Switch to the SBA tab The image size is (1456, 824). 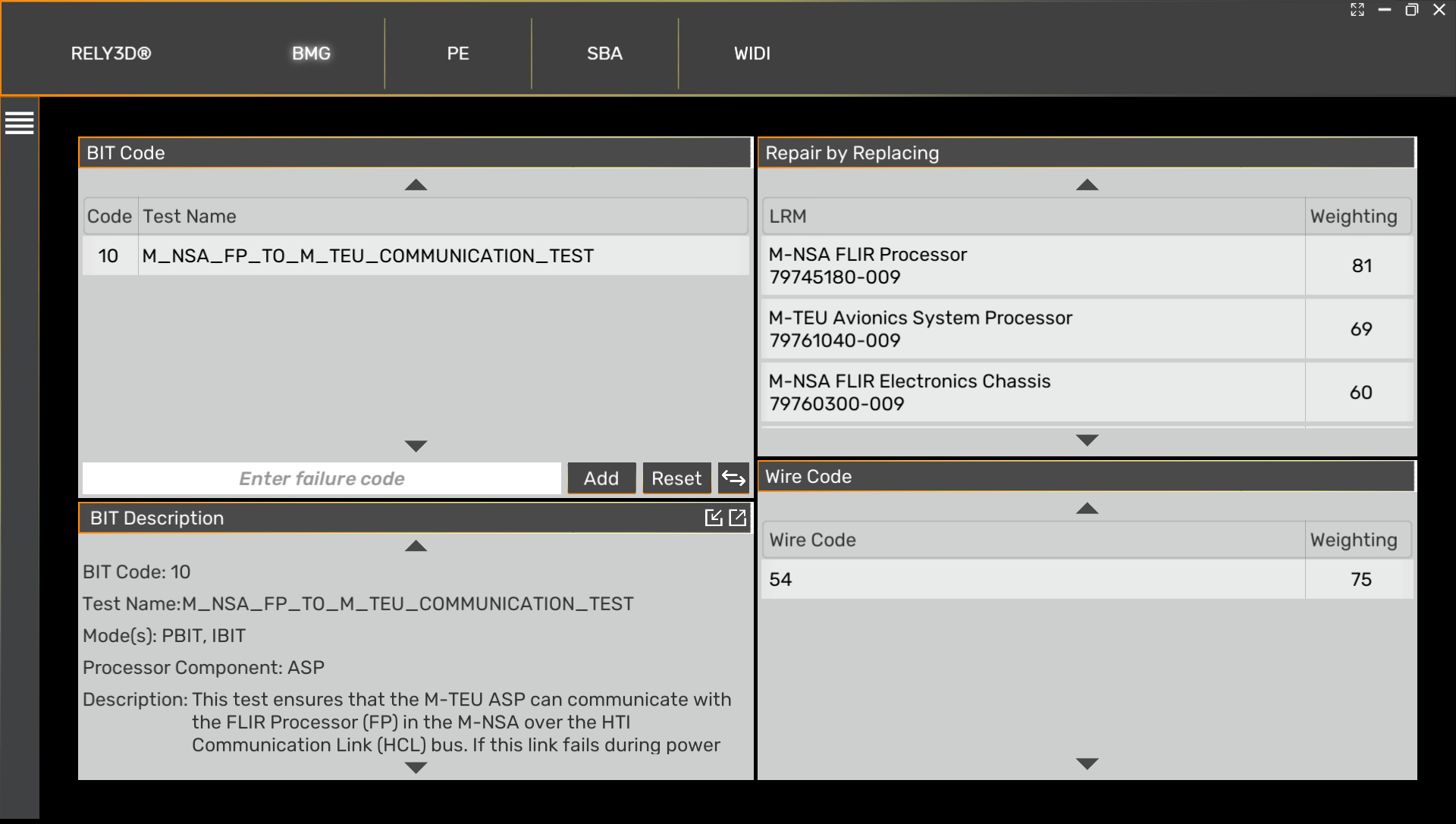(604, 54)
